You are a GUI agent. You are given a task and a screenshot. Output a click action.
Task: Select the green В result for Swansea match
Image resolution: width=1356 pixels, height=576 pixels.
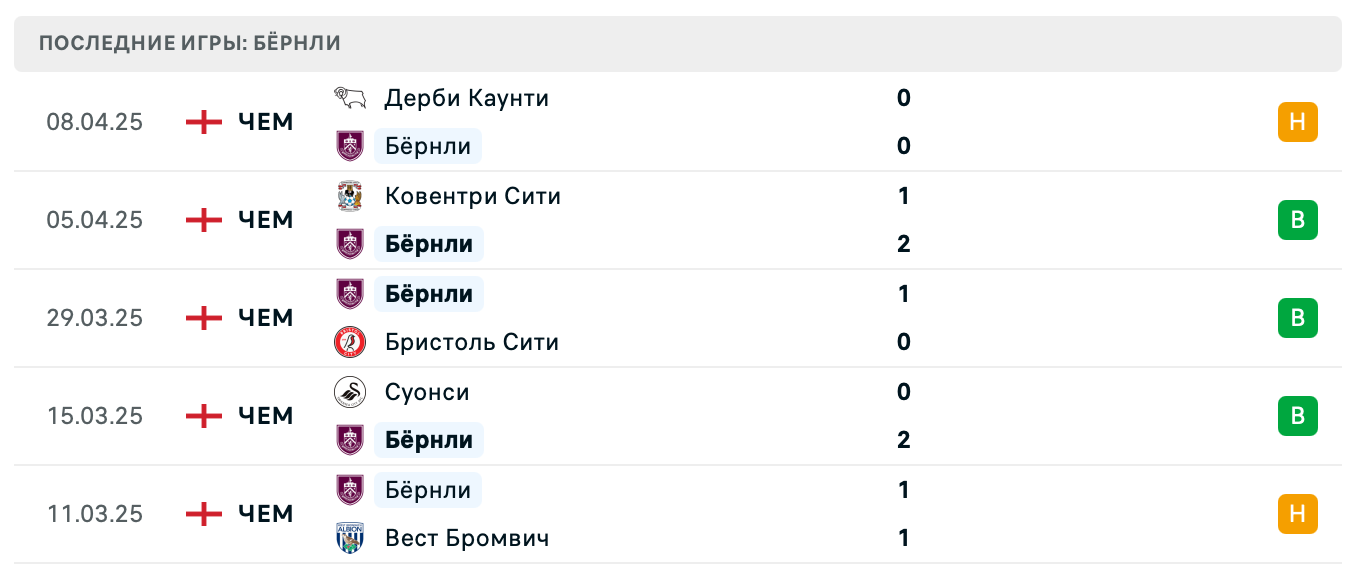pos(1298,416)
